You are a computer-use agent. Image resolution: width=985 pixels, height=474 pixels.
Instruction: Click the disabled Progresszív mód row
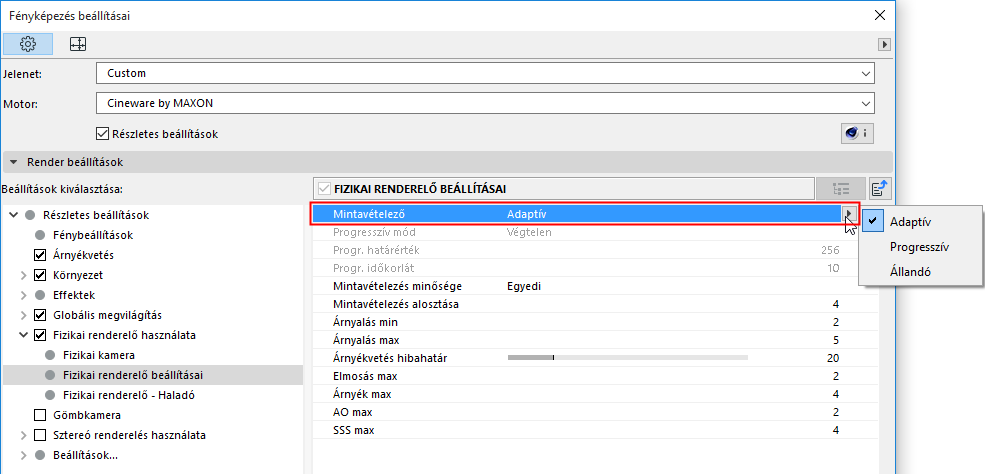(x=585, y=232)
